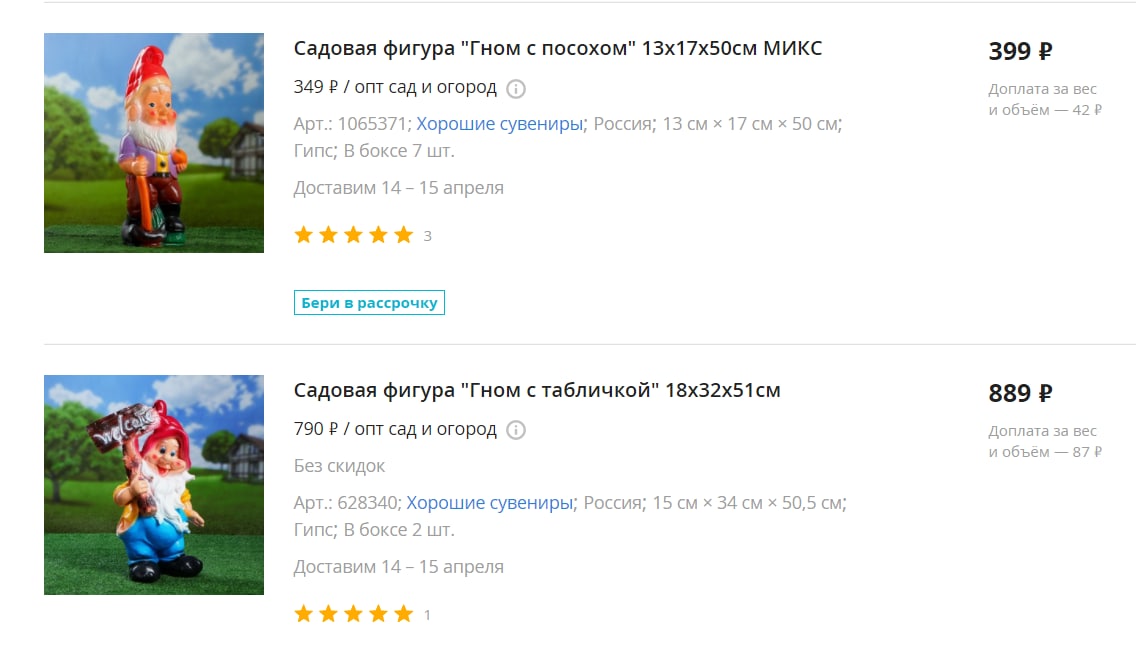Click "Доплата за вес и объём — 87 ₽" note
1136x650 pixels.
pyautogui.click(x=1045, y=441)
